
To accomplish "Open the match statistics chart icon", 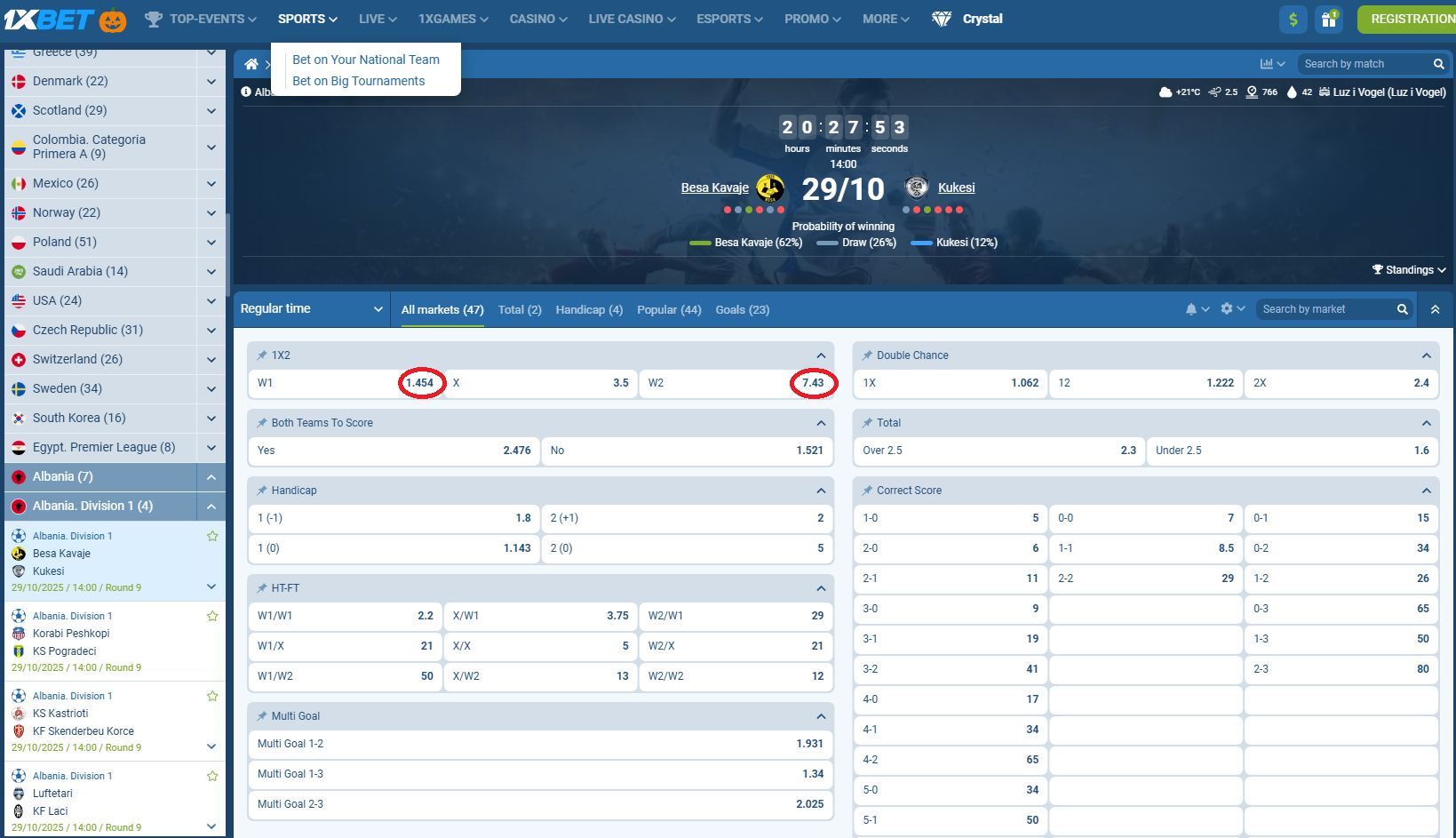I will [x=1268, y=63].
